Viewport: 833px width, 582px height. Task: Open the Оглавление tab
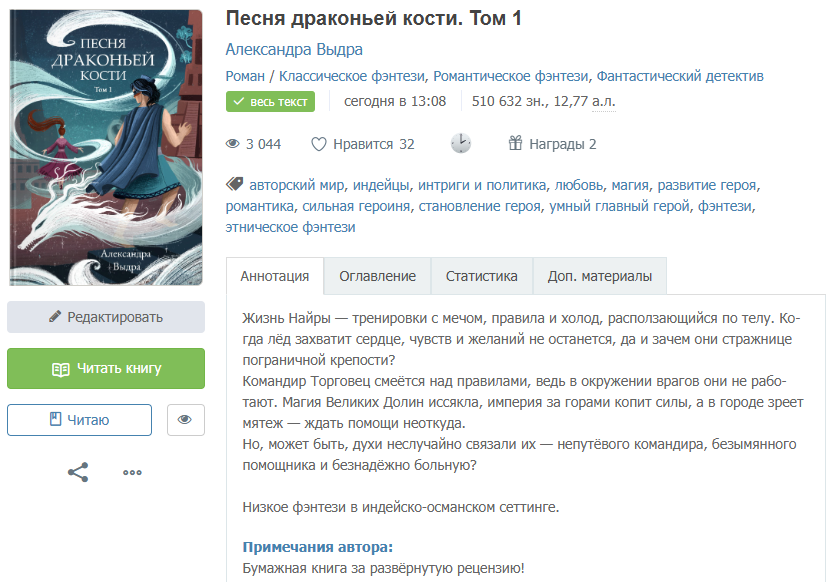377,276
